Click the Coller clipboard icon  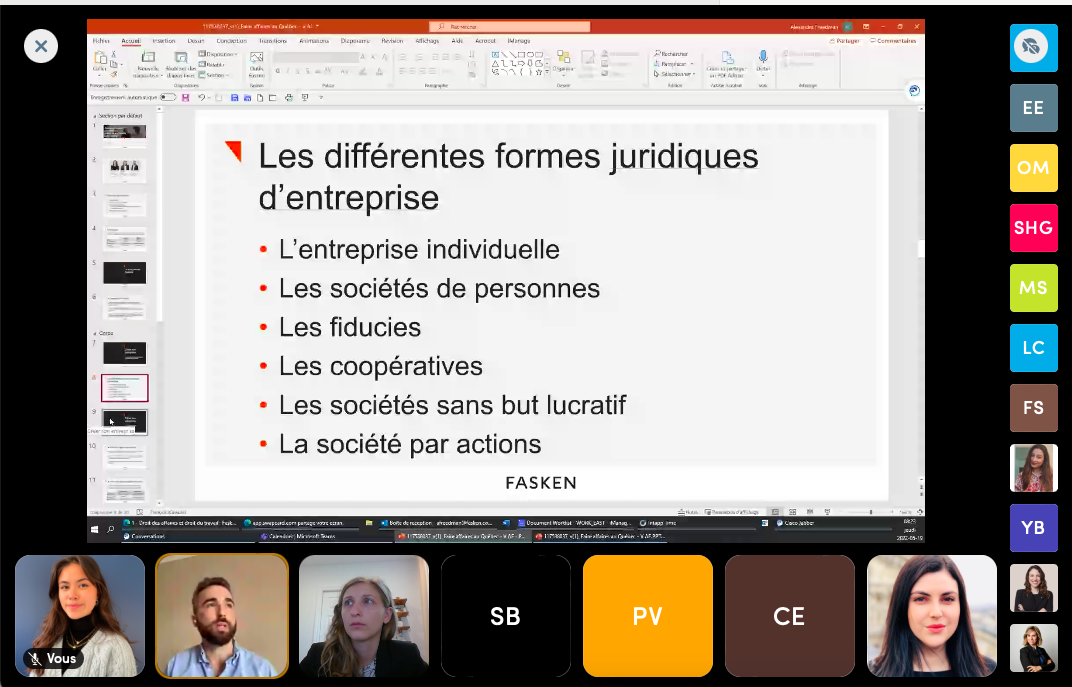coord(100,59)
